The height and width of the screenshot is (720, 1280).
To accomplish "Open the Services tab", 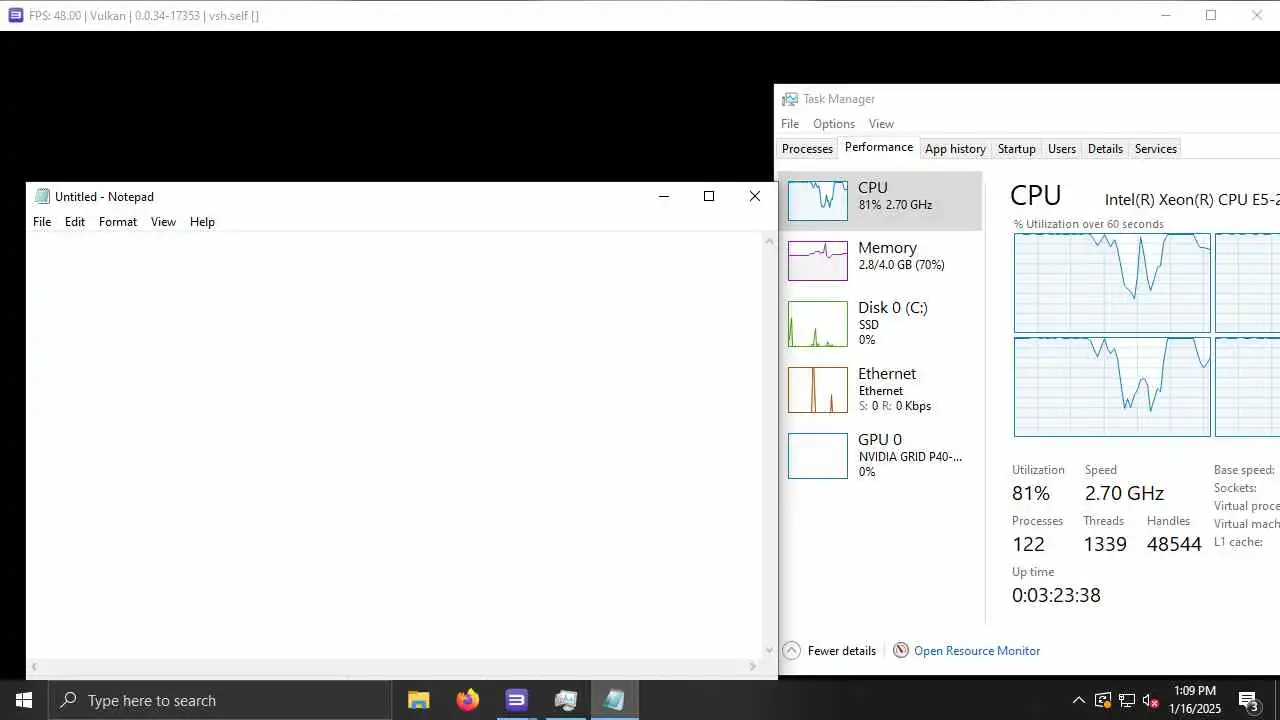I will pos(1156,149).
